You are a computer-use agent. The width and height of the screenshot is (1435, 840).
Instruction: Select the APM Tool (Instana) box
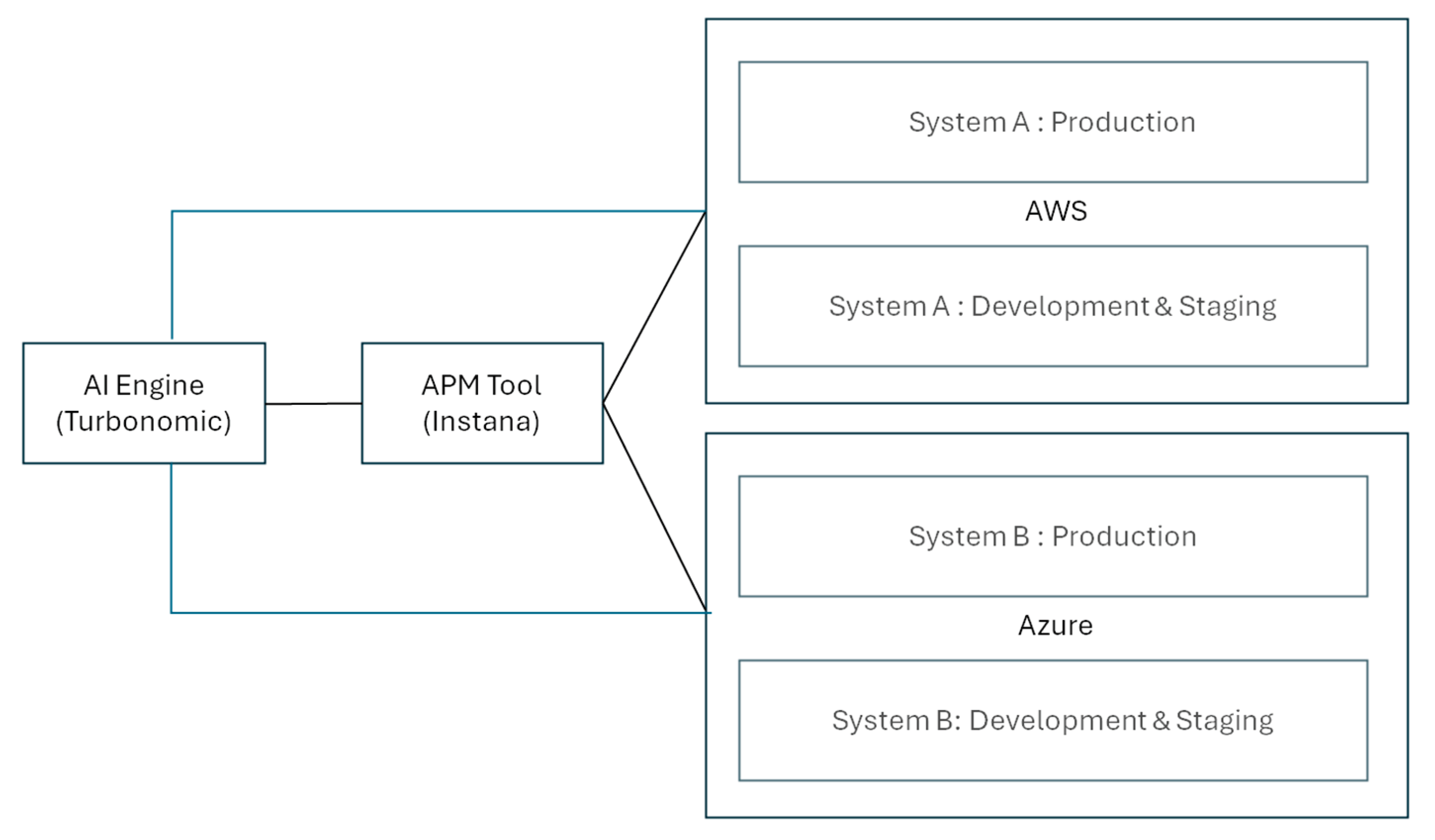coord(482,403)
